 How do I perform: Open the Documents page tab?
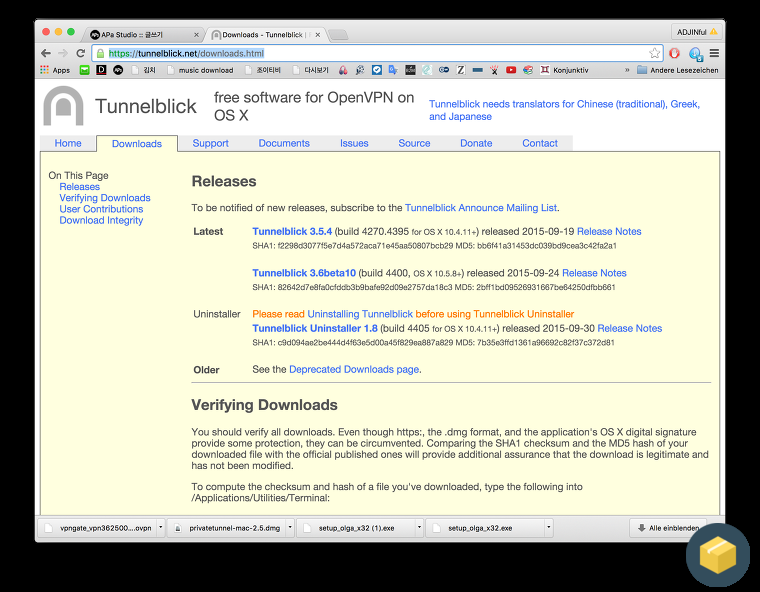point(284,143)
